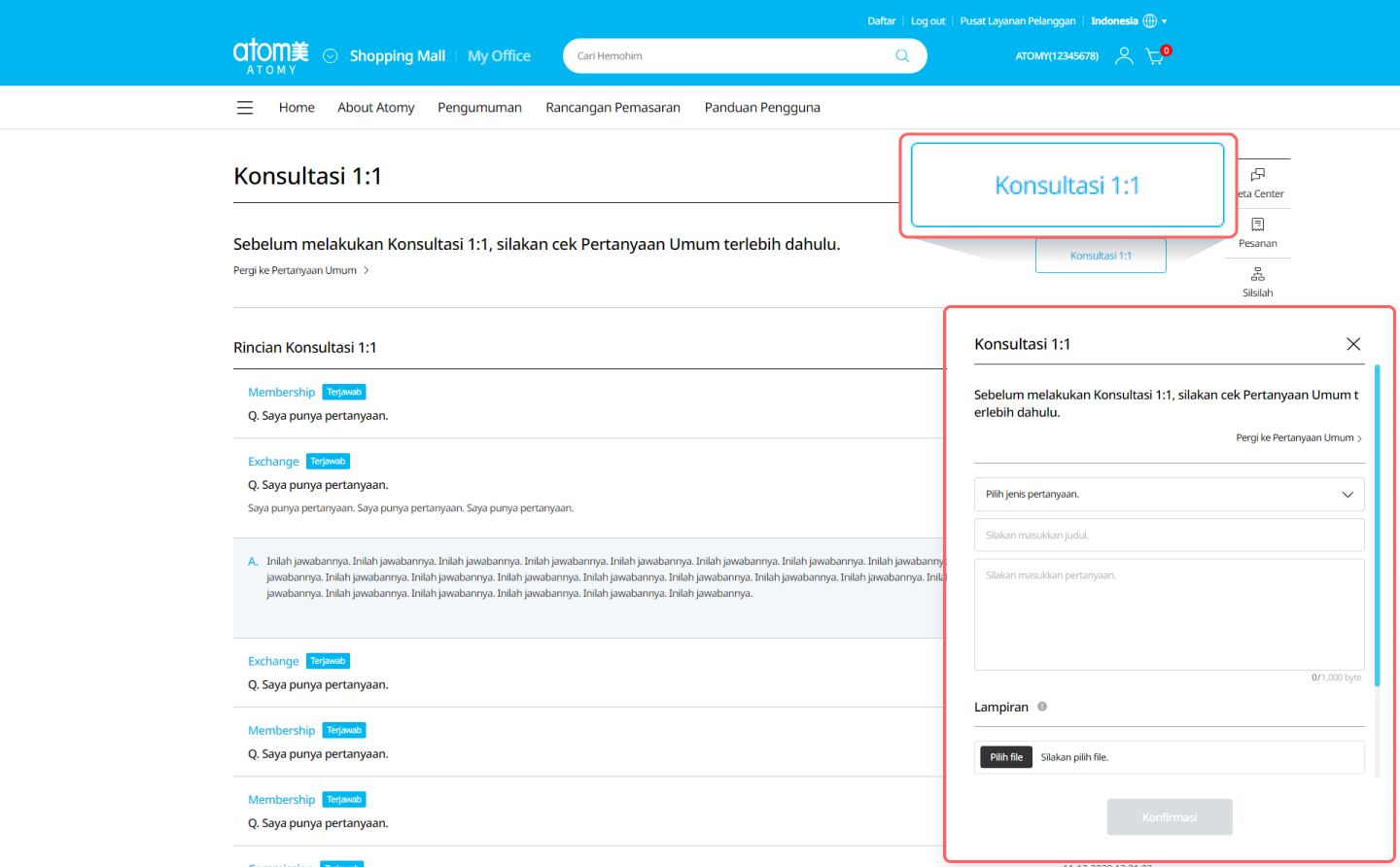Open the Indonesia country selector dropdown

(1128, 21)
